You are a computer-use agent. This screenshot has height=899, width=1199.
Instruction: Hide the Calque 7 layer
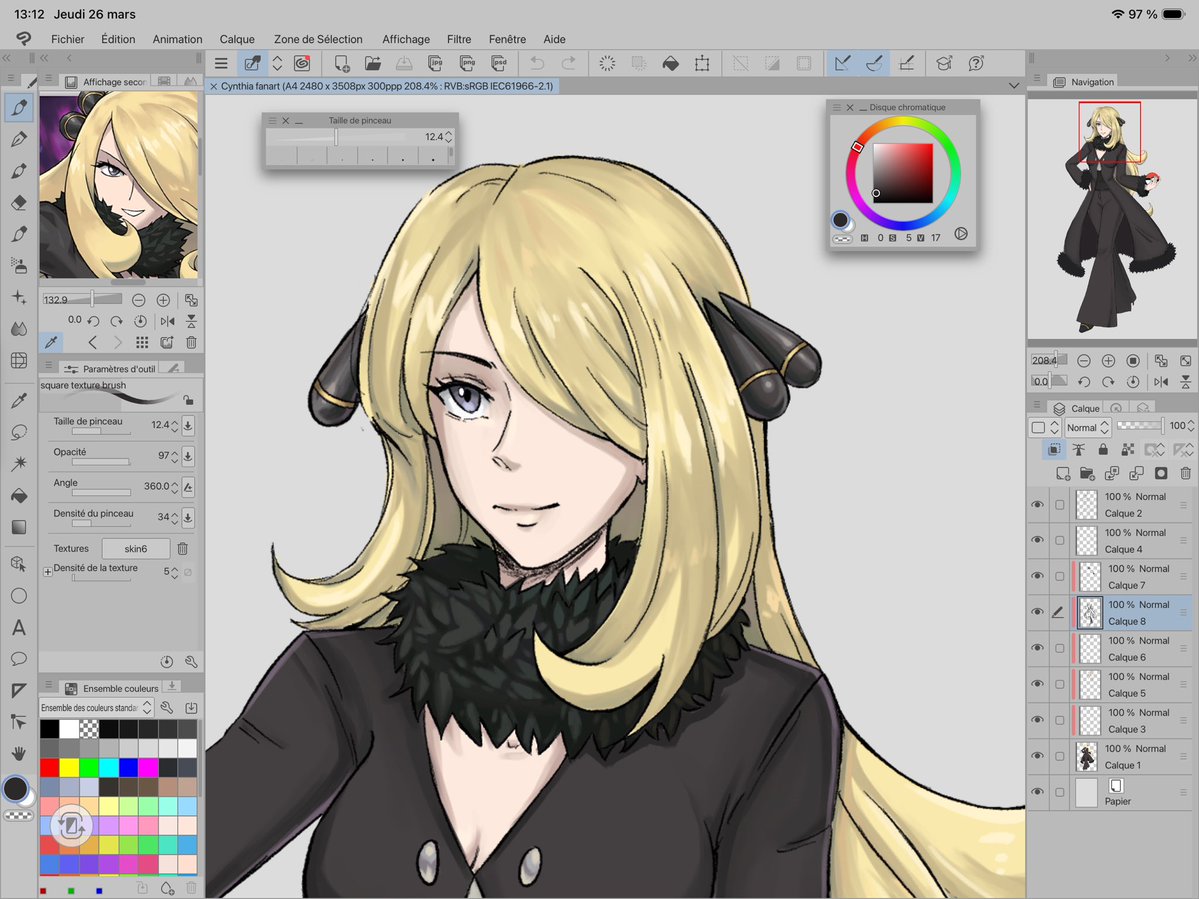(1038, 576)
